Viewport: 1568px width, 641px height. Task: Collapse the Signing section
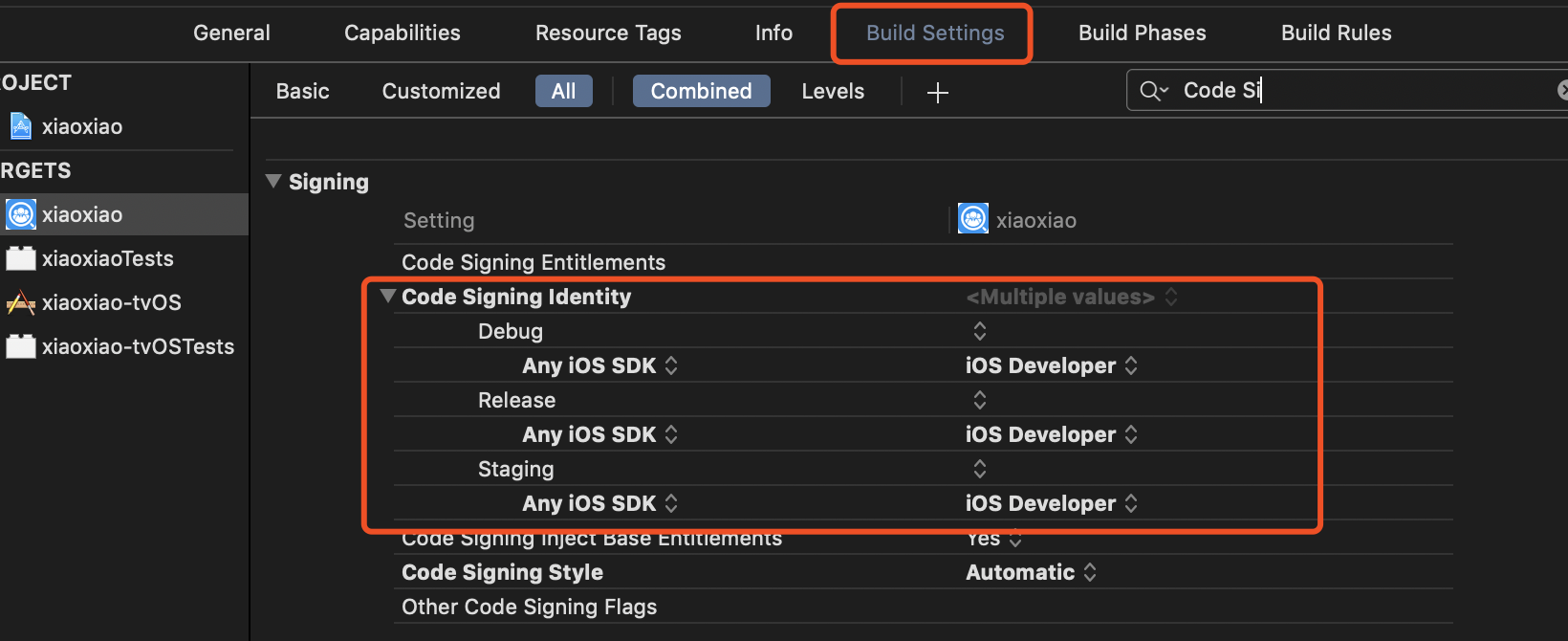coord(273,181)
